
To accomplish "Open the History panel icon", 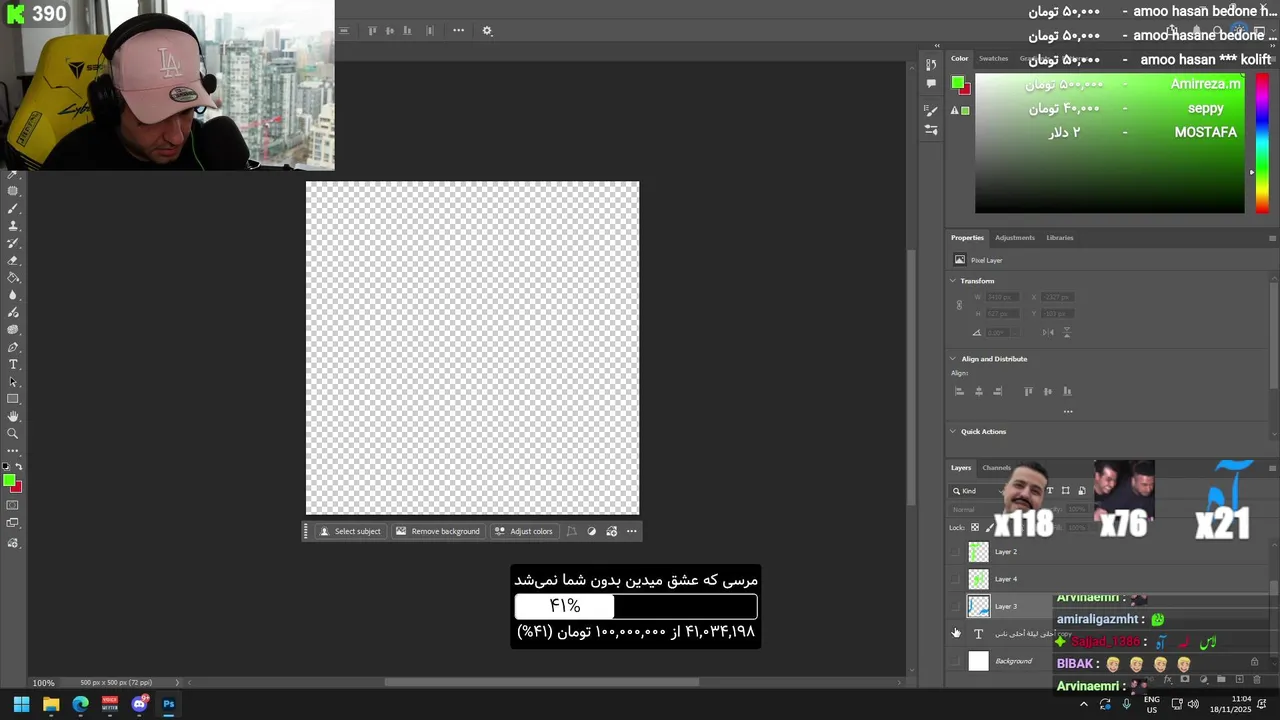I will point(931,65).
